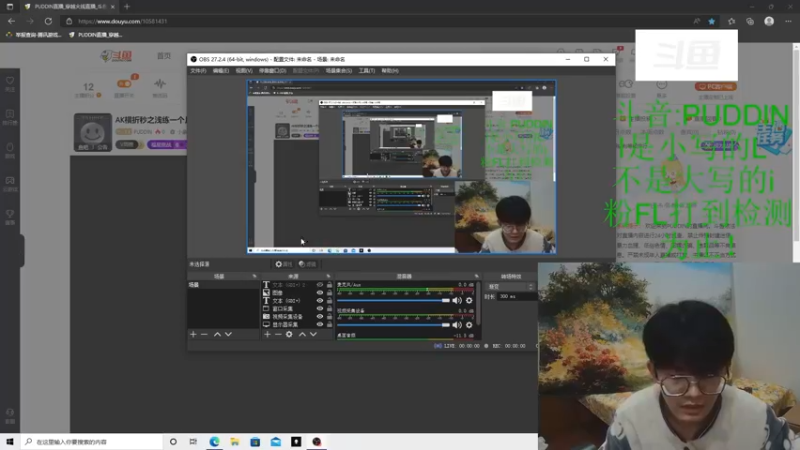Lock the 图像 source
This screenshot has width=800, height=450.
[329, 293]
